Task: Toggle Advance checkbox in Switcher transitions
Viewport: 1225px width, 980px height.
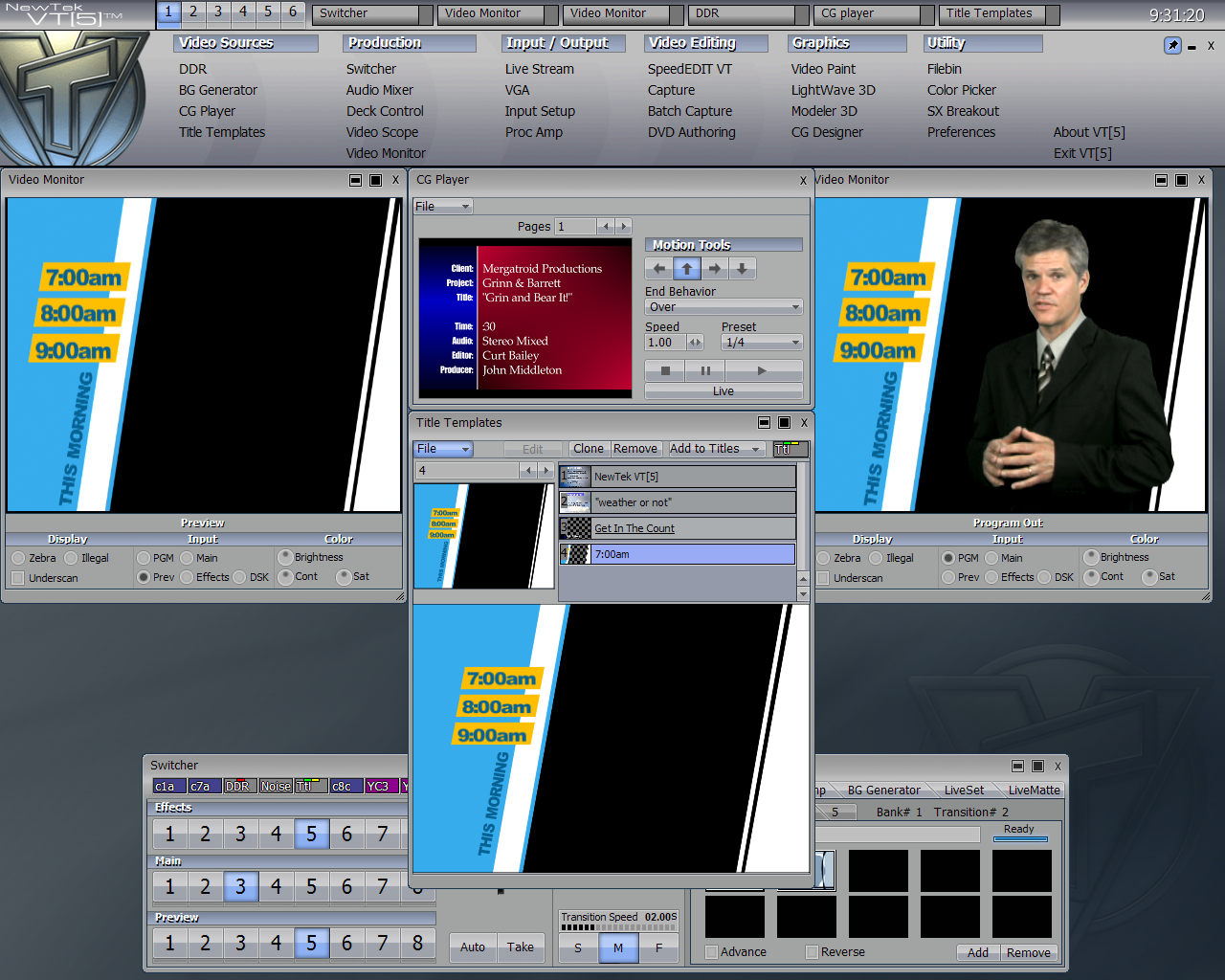Action: (711, 952)
